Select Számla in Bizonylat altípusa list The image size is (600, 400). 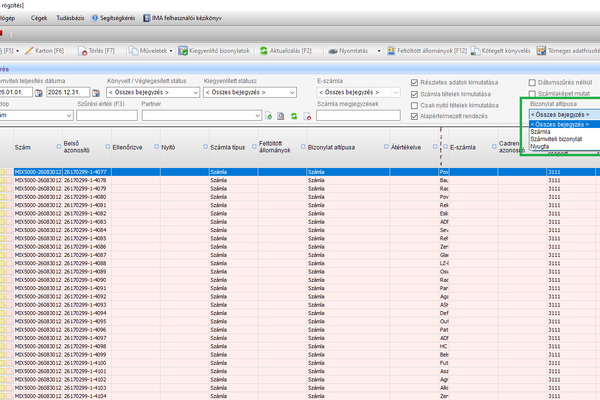click(x=565, y=132)
